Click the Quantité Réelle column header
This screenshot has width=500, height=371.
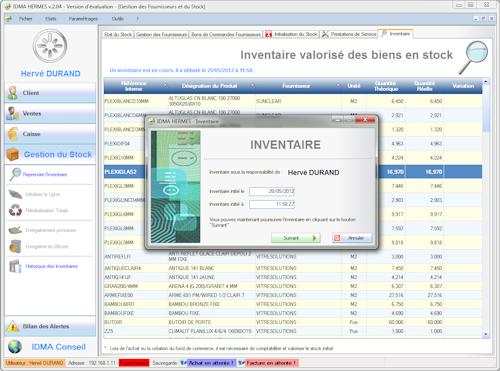pyautogui.click(x=424, y=86)
